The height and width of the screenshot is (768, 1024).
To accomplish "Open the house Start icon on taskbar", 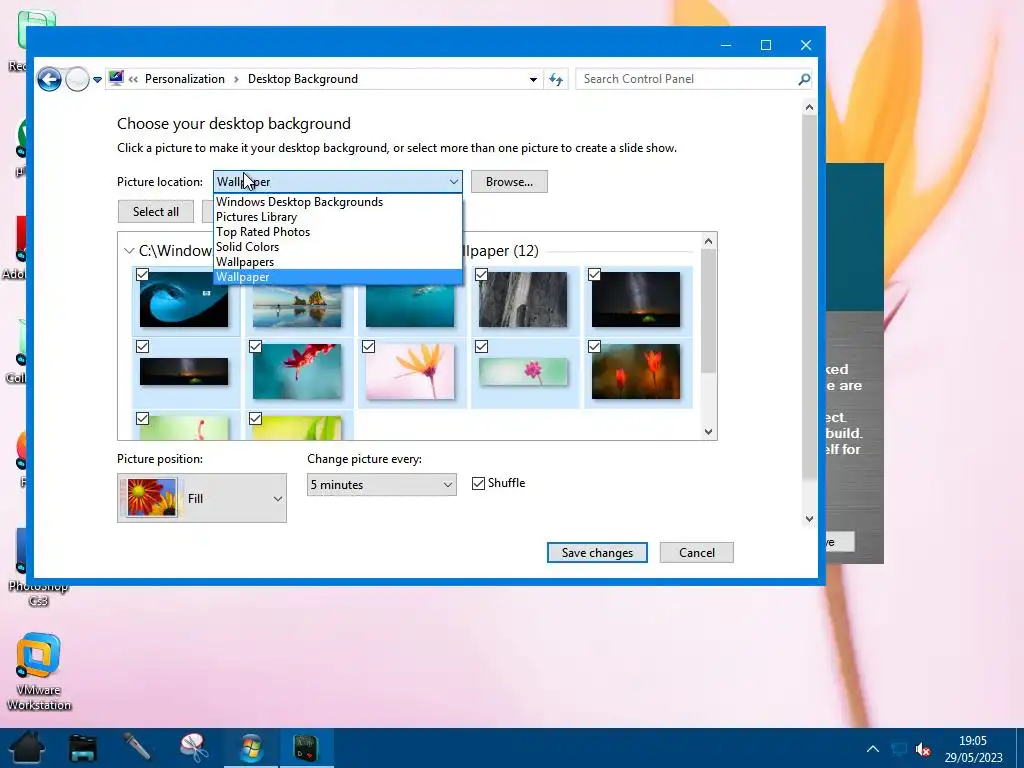I will click(x=26, y=748).
